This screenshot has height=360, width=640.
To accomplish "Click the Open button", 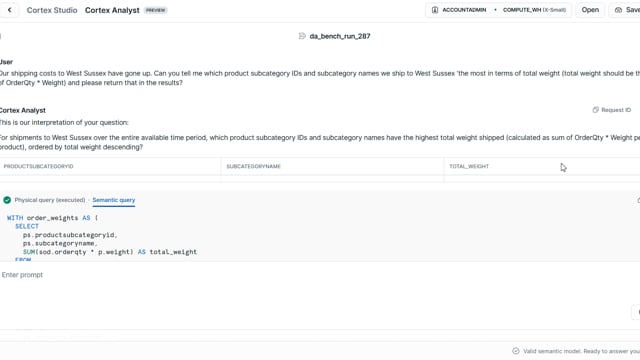I will (x=590, y=10).
